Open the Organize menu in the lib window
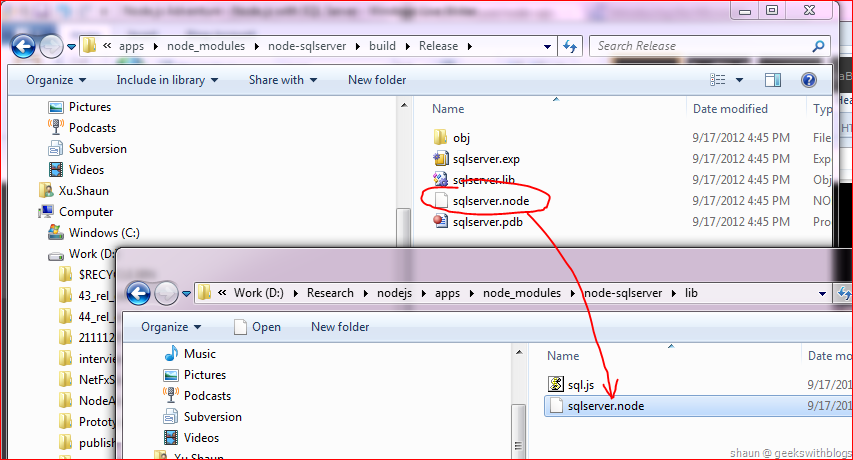 click(171, 327)
